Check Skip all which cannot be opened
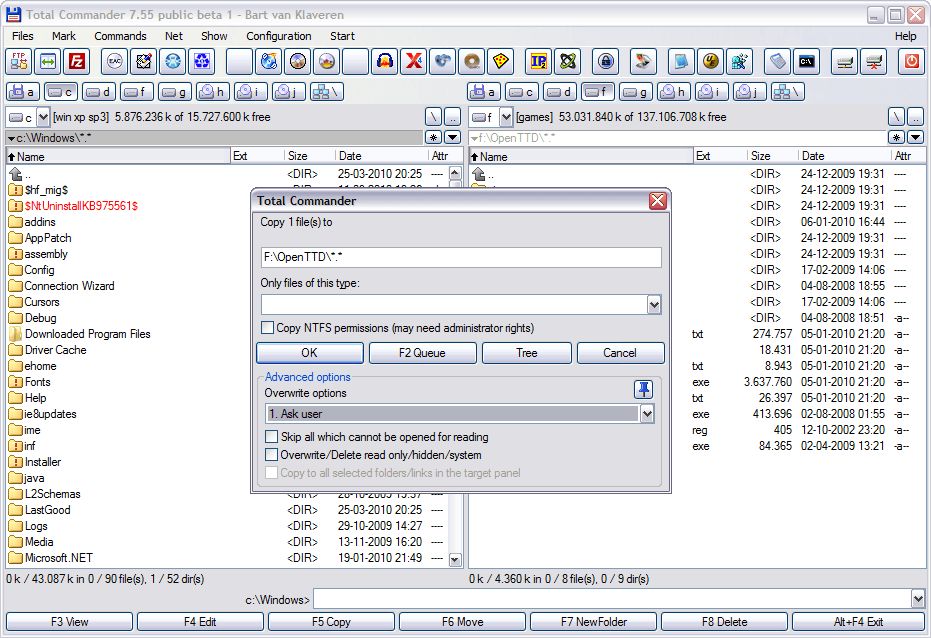Viewport: 931px width, 638px height. pos(271,437)
